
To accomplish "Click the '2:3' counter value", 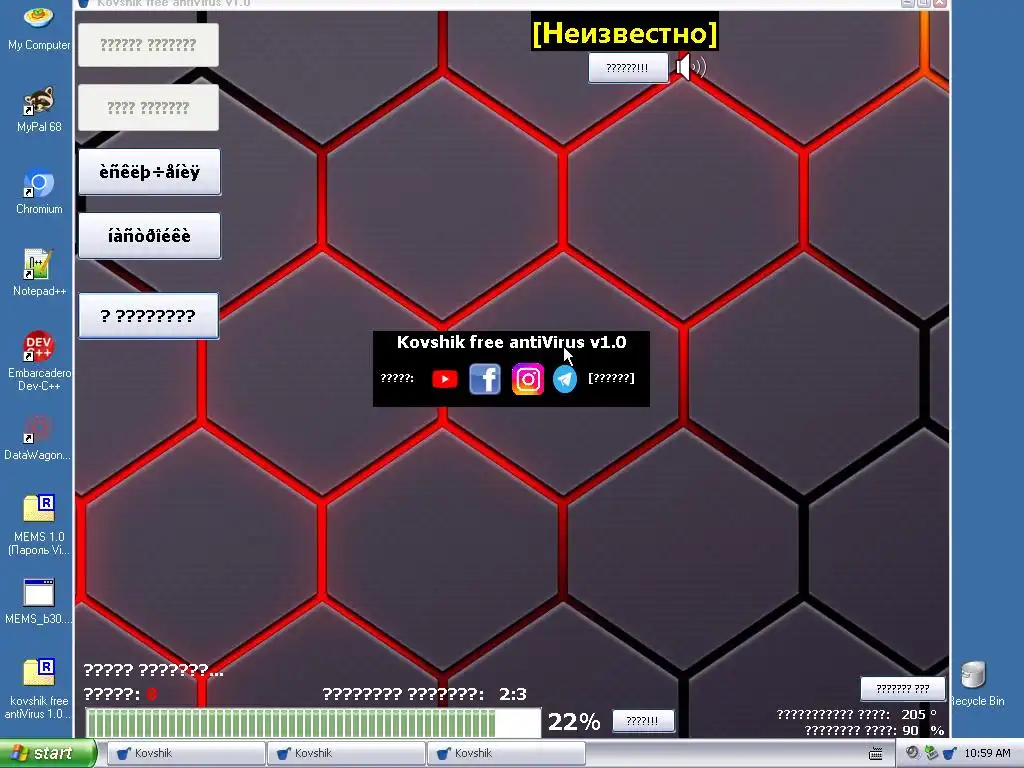I will coord(513,694).
